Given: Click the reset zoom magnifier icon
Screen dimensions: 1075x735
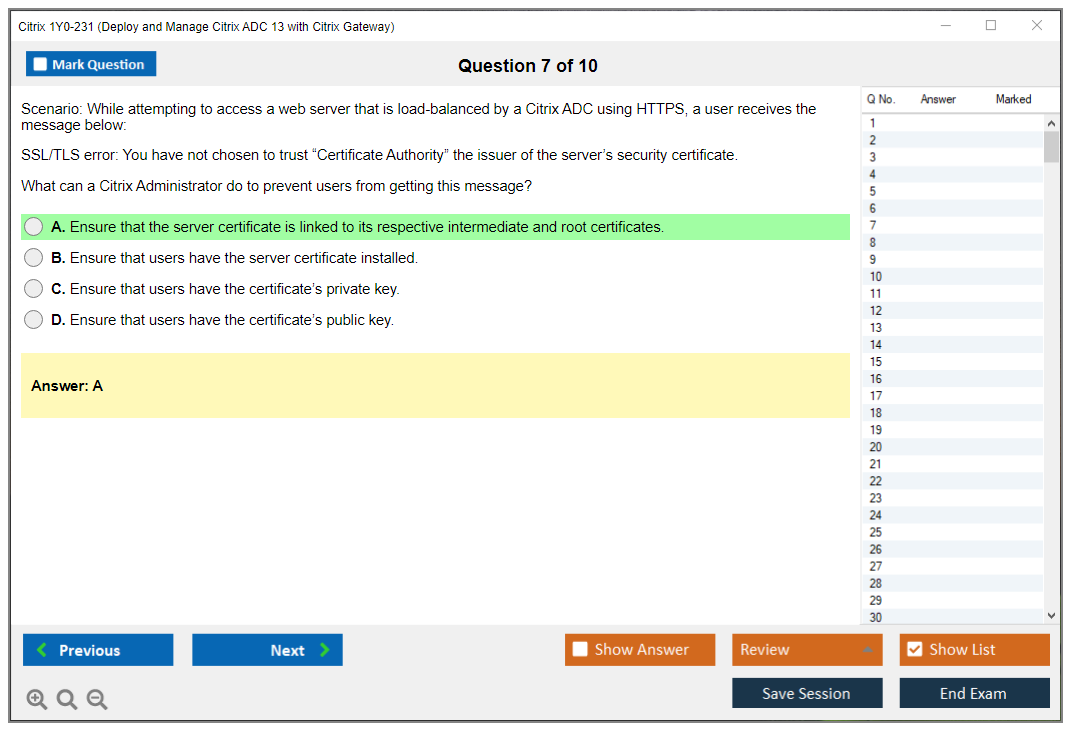Looking at the screenshot, I should pos(67,700).
